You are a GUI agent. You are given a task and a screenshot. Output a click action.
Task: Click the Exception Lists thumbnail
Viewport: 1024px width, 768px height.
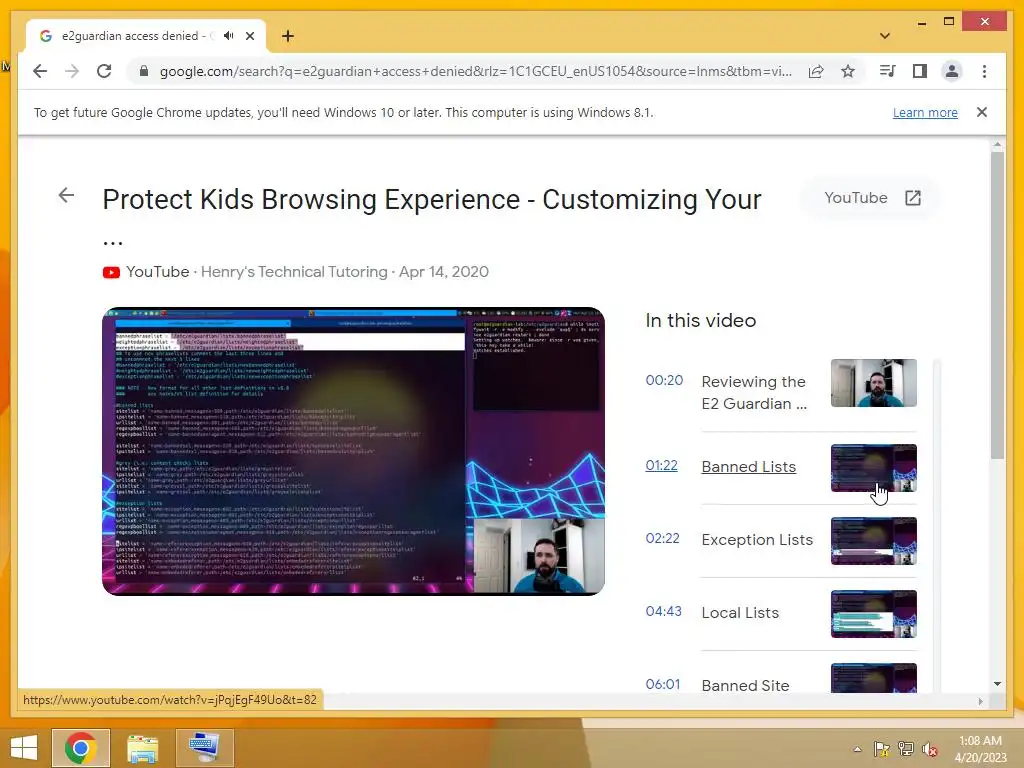click(x=874, y=541)
